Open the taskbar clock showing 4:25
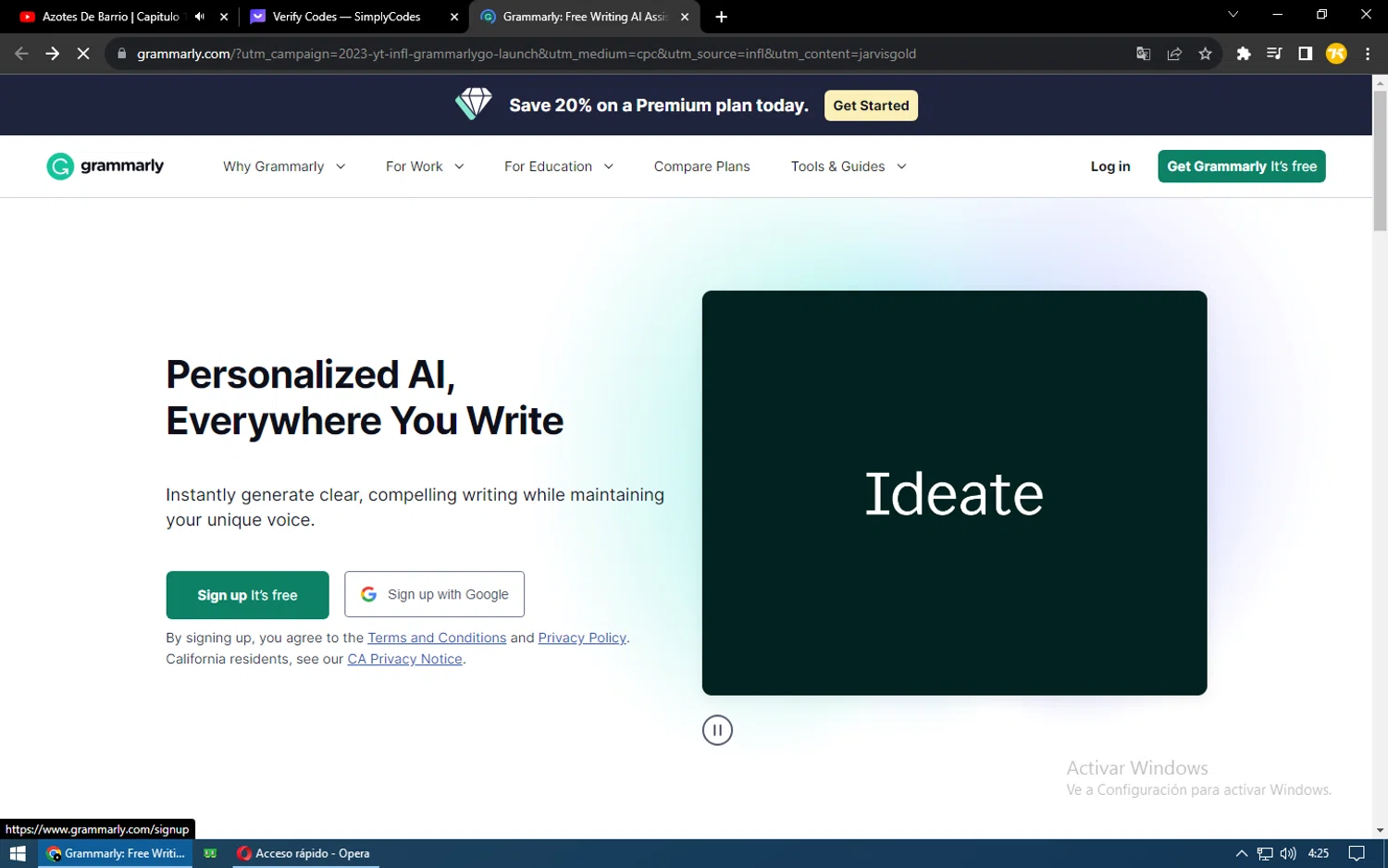Screen dimensions: 1388x868 pos(1319,853)
